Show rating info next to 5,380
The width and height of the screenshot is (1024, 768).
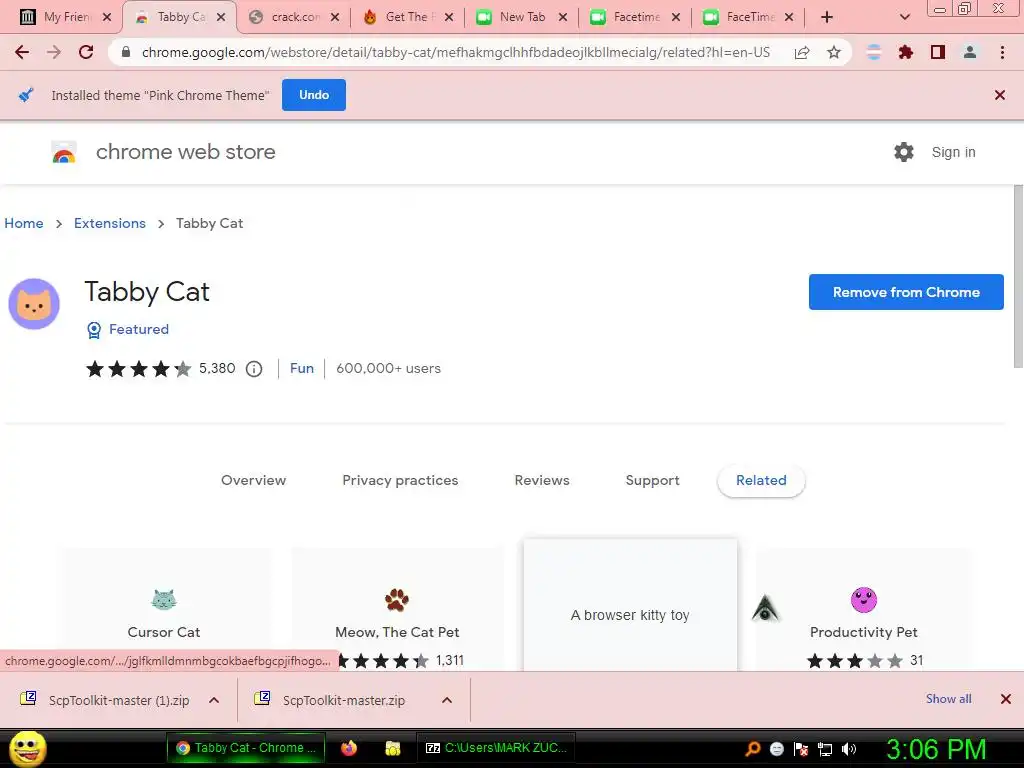pos(254,369)
